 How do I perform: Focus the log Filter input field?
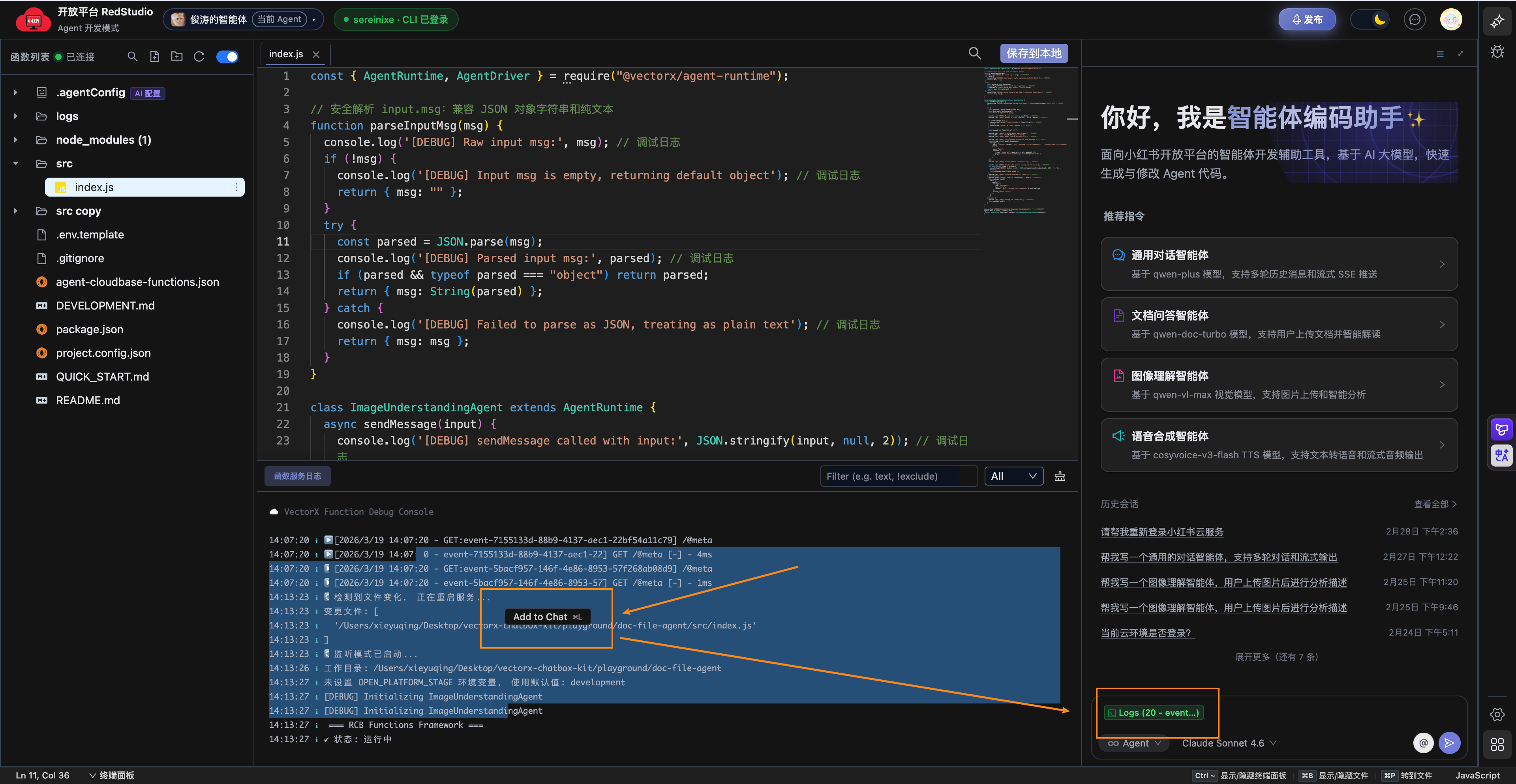coord(899,476)
